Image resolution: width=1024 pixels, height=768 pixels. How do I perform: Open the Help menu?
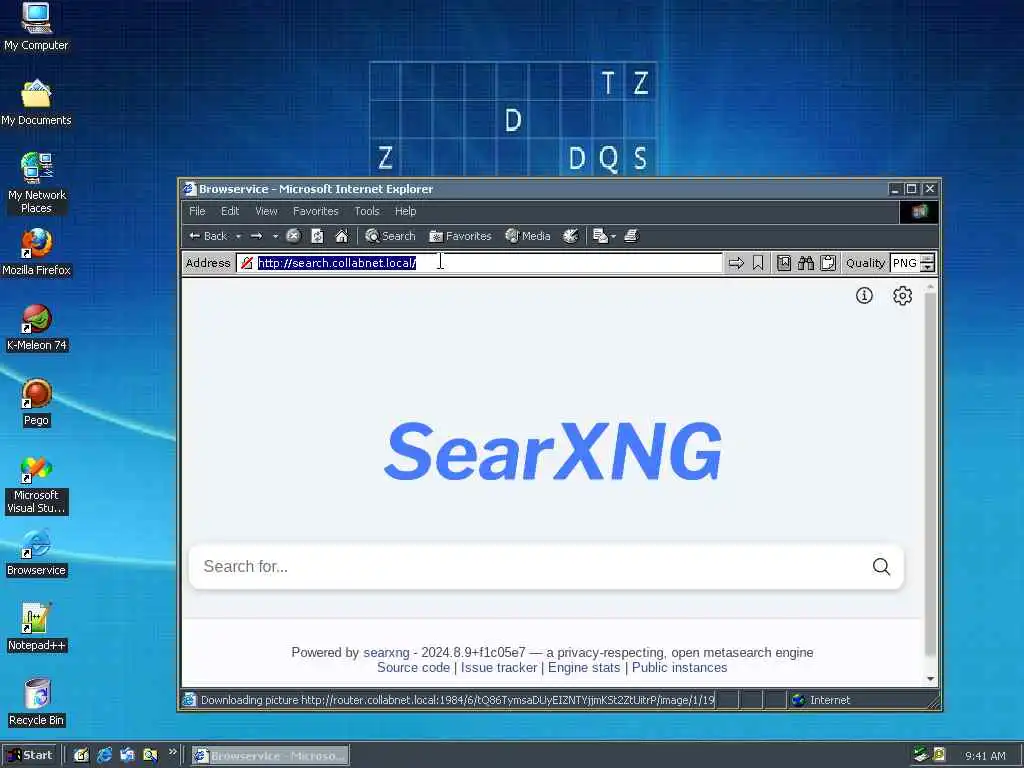click(x=406, y=211)
